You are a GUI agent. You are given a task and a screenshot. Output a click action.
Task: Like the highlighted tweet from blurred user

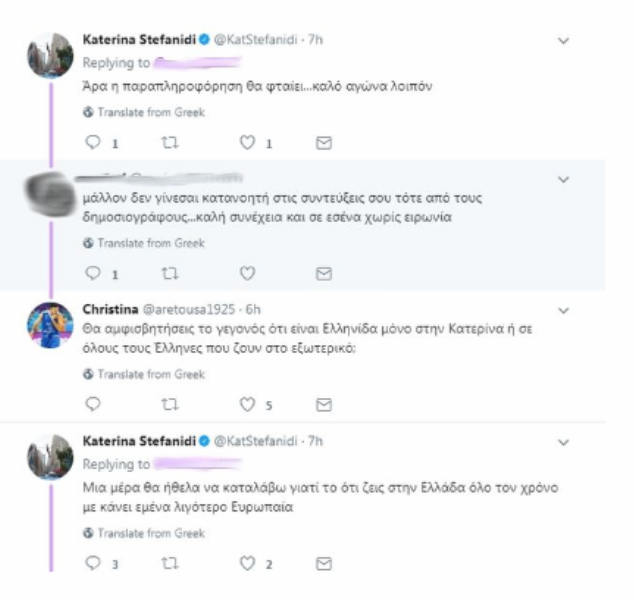pyautogui.click(x=248, y=273)
